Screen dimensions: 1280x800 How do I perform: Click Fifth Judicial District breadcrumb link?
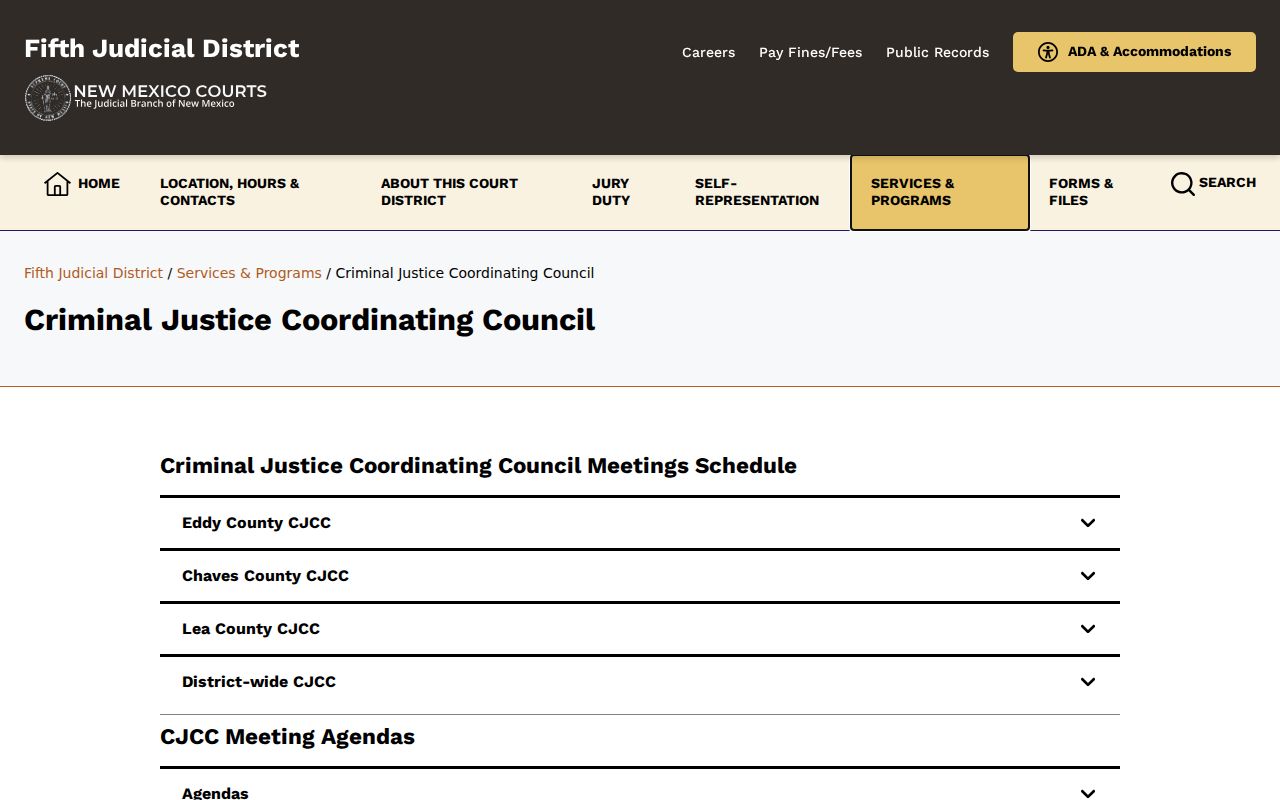[93, 273]
